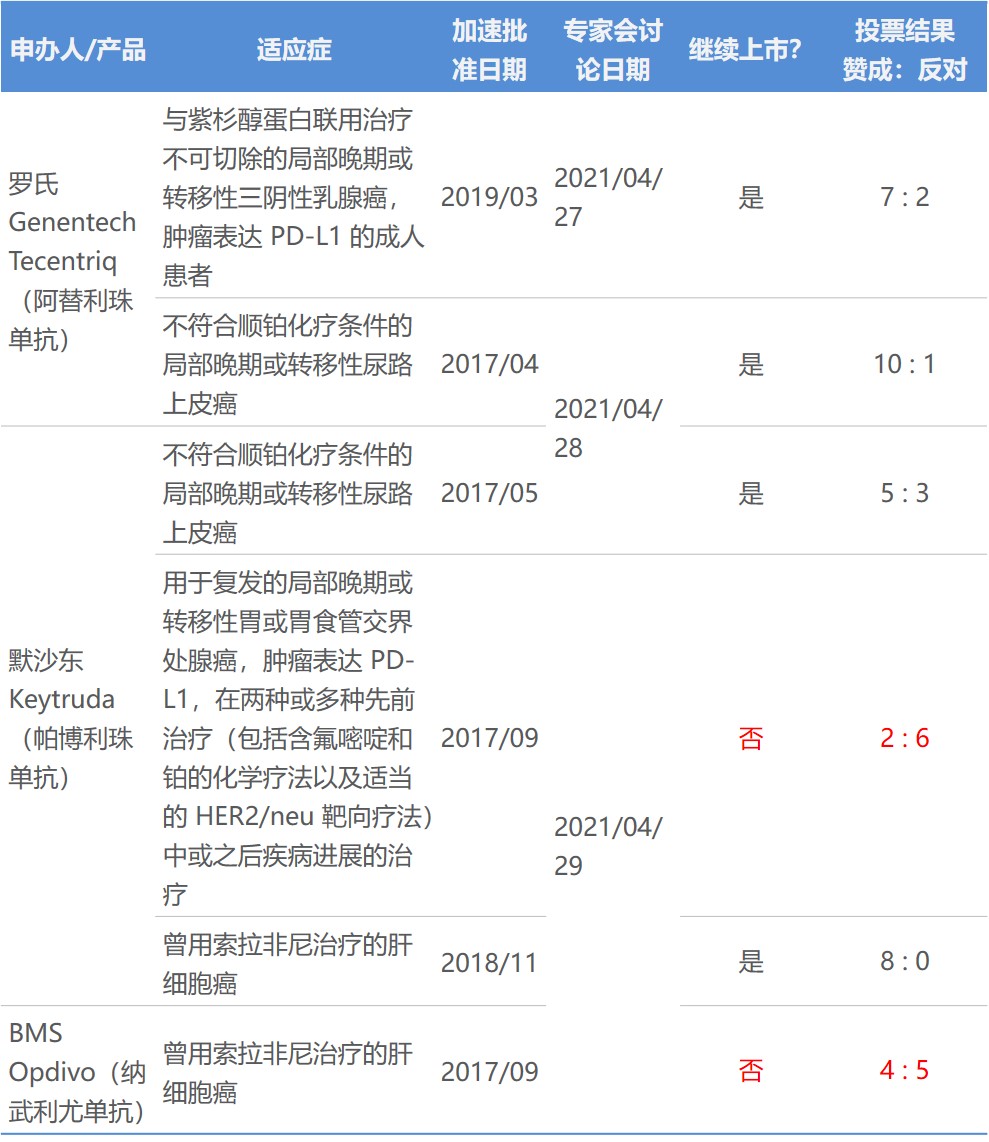Click meeting date 2021/04/27
The image size is (989, 1142).
[x=608, y=197]
